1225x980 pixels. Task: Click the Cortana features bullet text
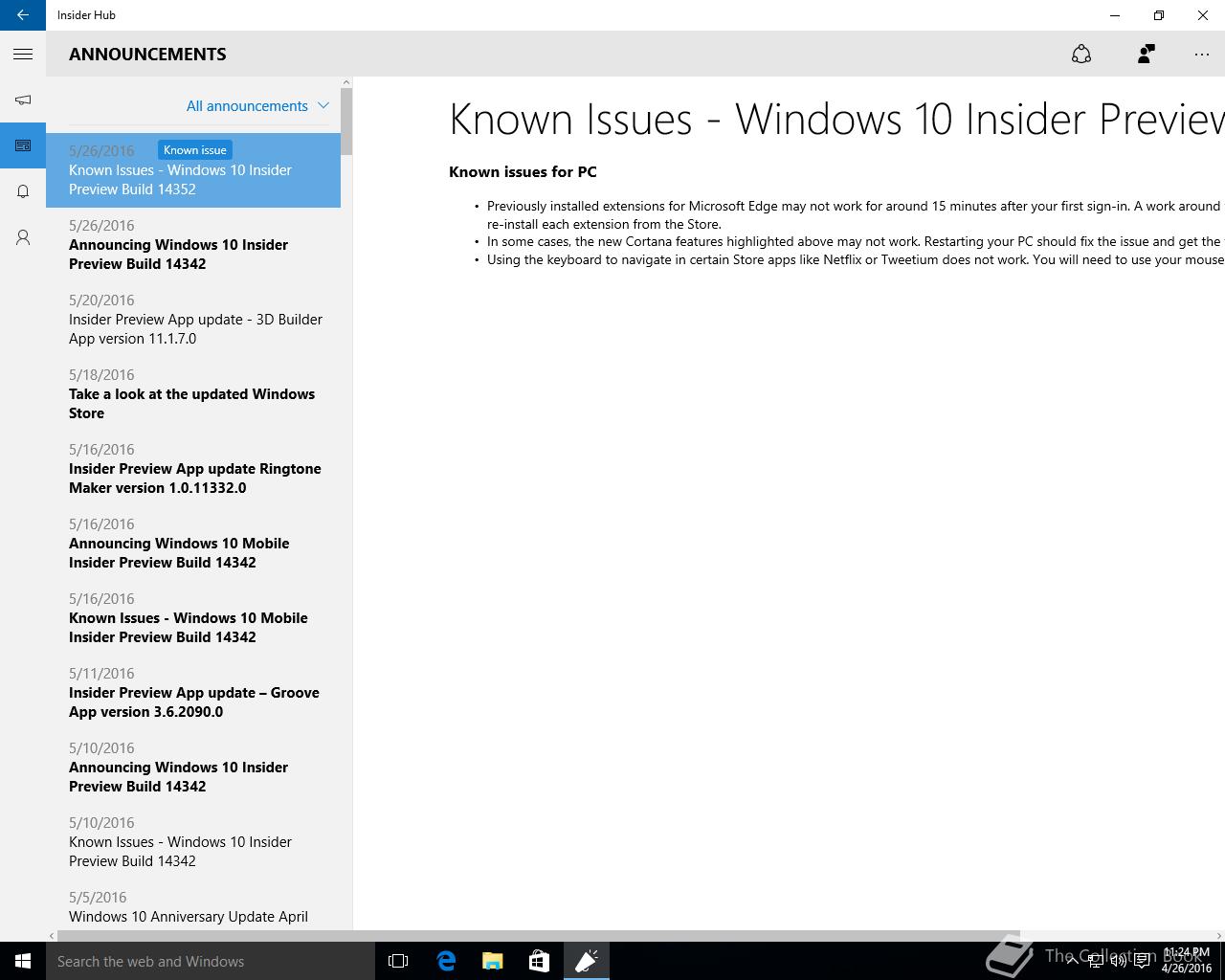[854, 242]
